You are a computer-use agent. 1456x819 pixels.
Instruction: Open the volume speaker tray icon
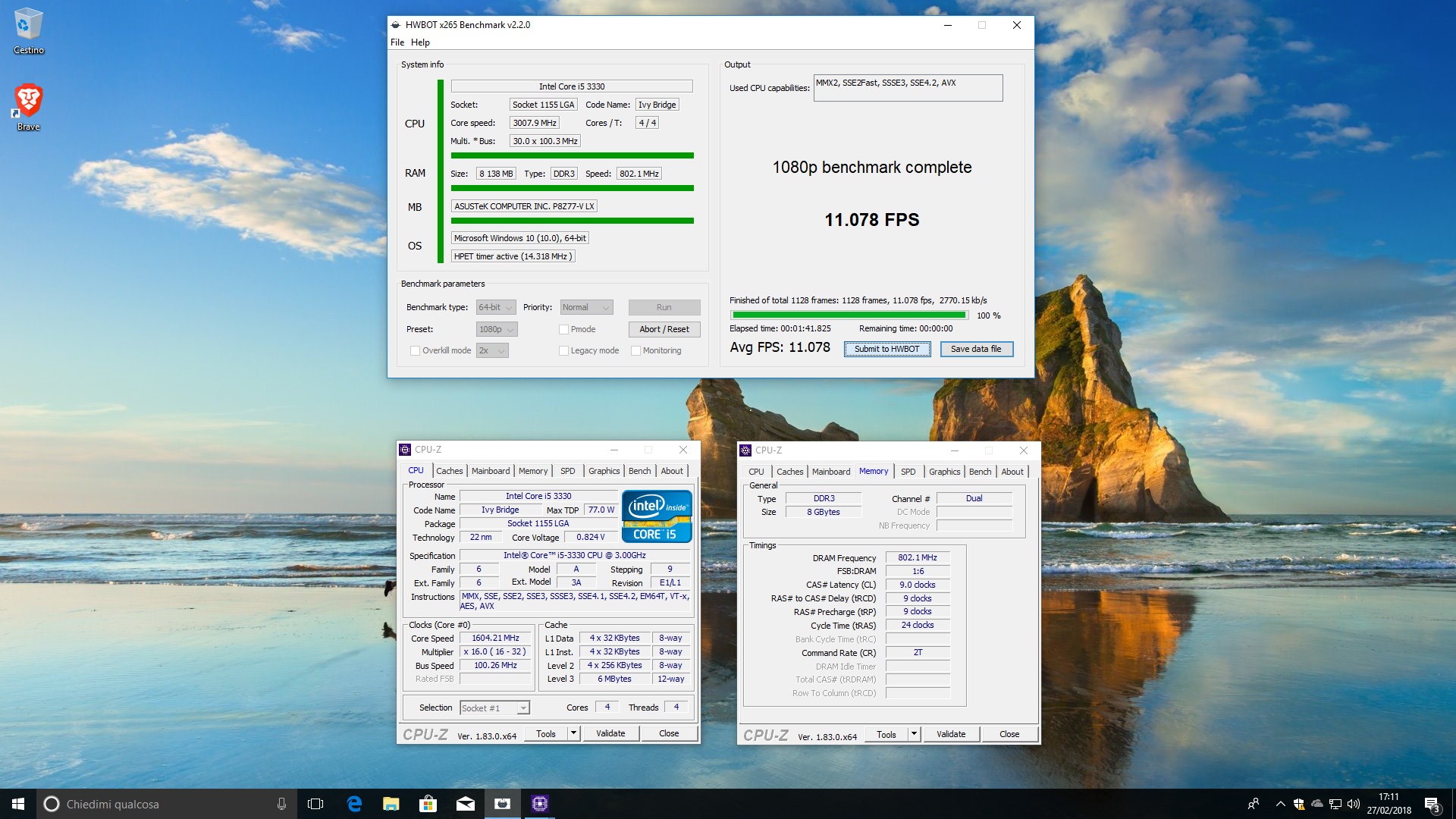pyautogui.click(x=1354, y=804)
